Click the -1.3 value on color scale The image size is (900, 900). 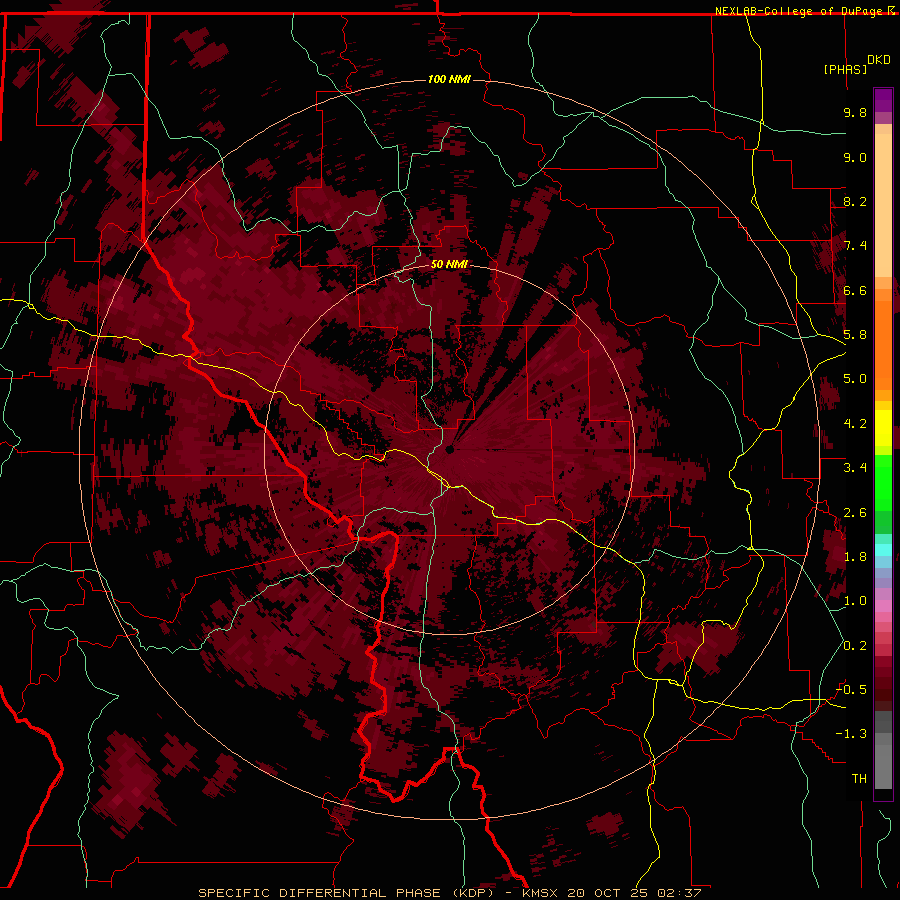point(852,734)
